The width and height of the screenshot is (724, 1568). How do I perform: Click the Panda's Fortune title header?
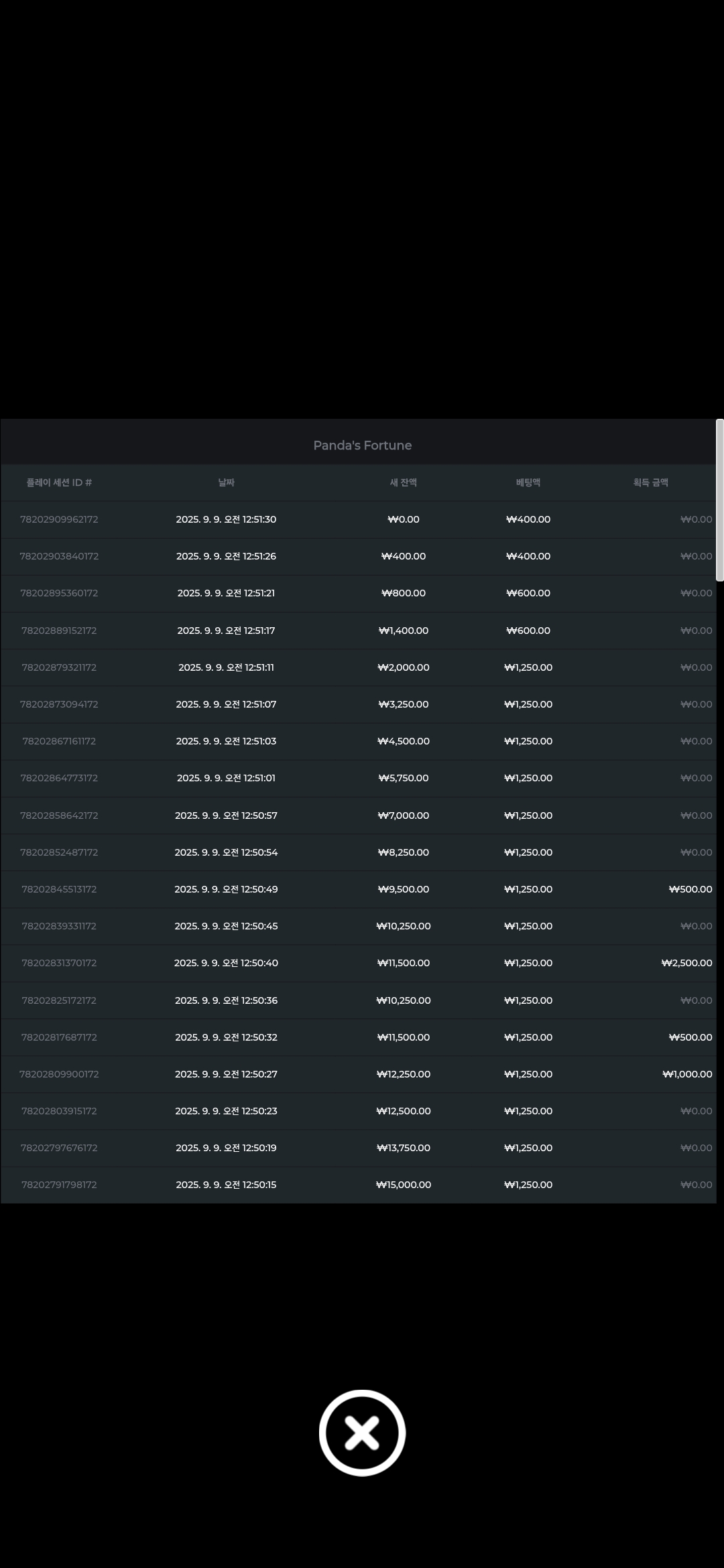coord(363,446)
